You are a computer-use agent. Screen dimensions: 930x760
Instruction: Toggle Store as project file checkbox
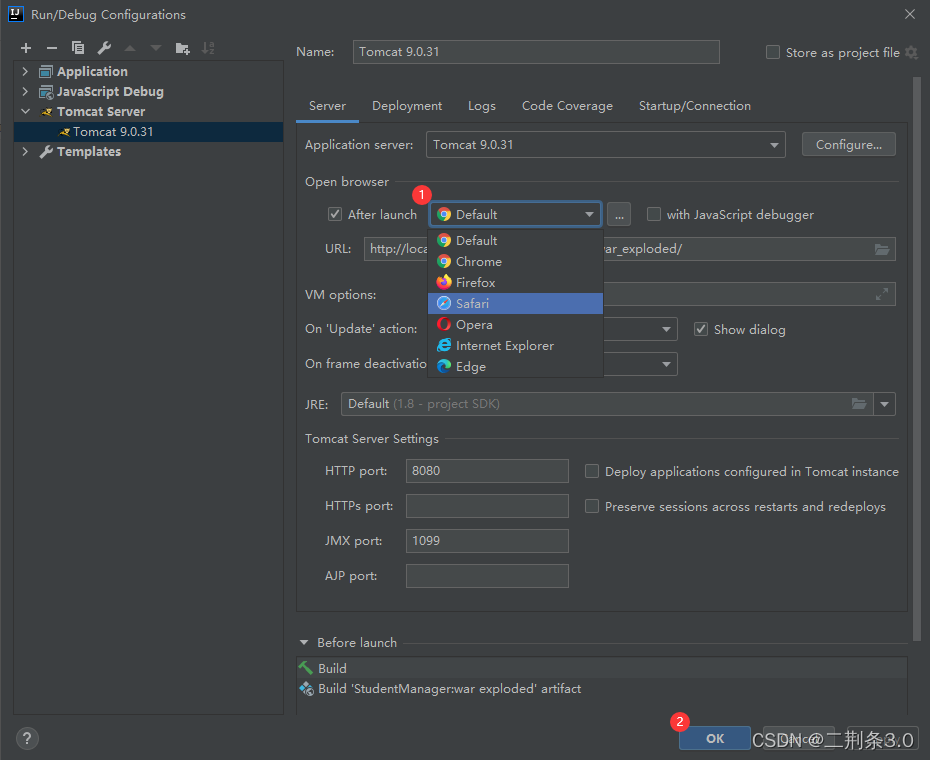pyautogui.click(x=773, y=52)
